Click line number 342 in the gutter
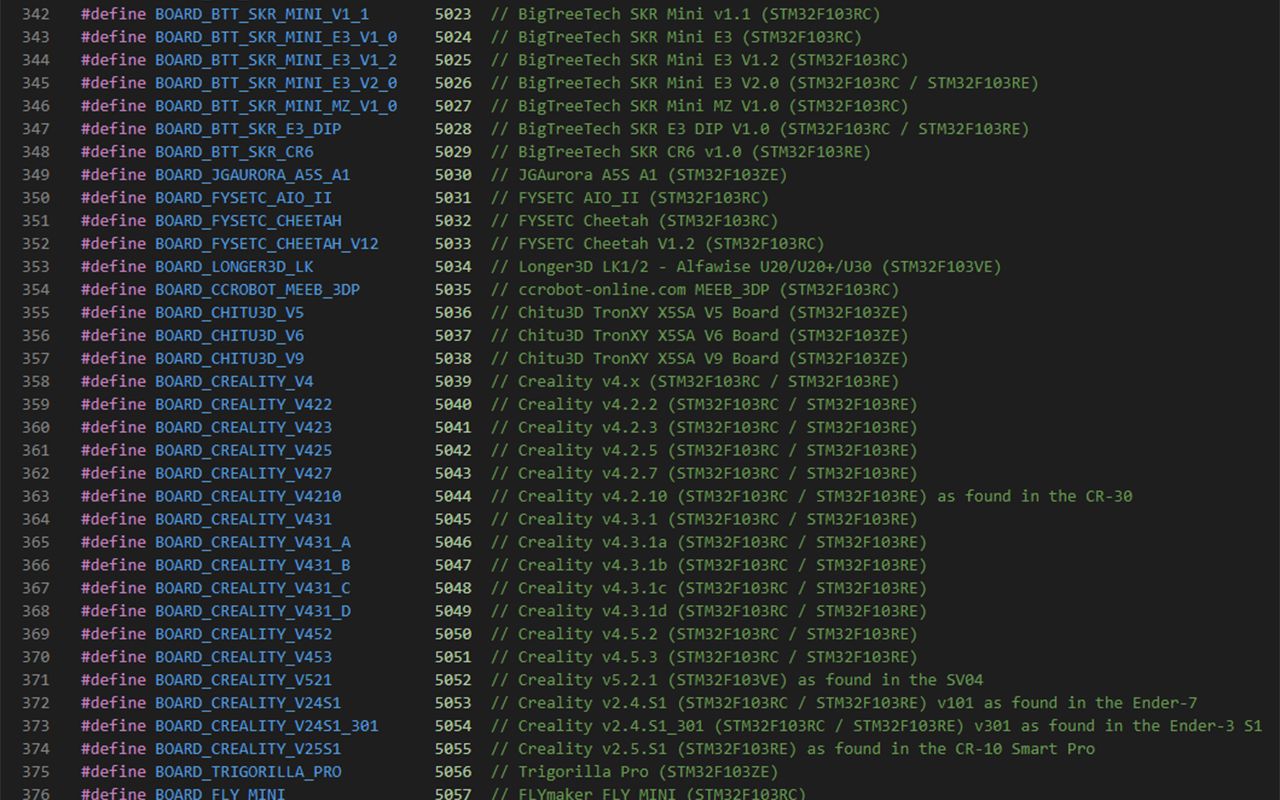 click(36, 14)
